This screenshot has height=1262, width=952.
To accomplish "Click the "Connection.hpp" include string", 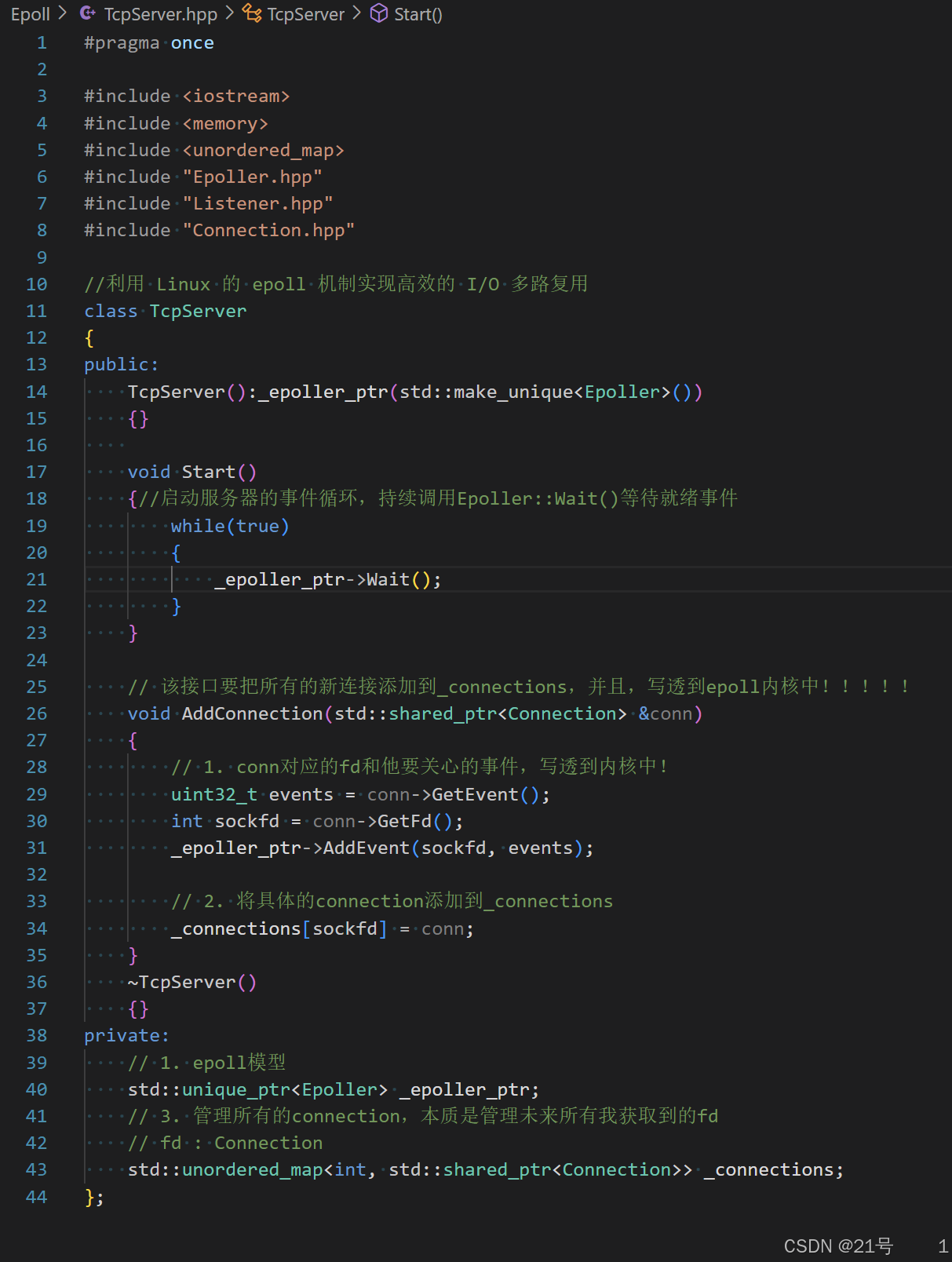I will (268, 231).
